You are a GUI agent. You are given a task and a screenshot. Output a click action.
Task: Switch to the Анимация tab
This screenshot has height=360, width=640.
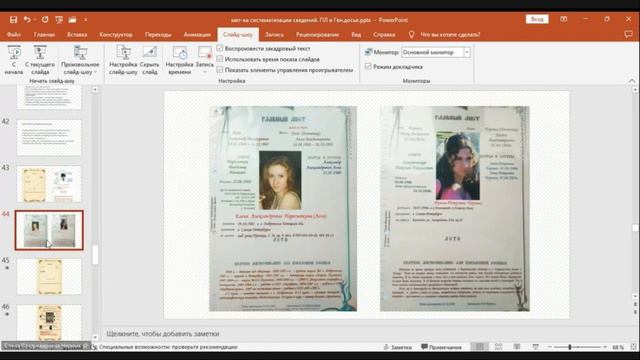pyautogui.click(x=197, y=35)
